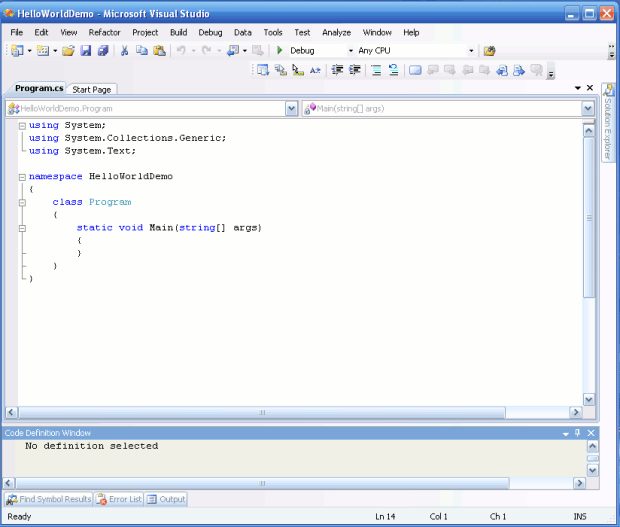This screenshot has height=527, width=620.
Task: Open the Add New Item dropdown arrow
Action: pyautogui.click(x=55, y=51)
